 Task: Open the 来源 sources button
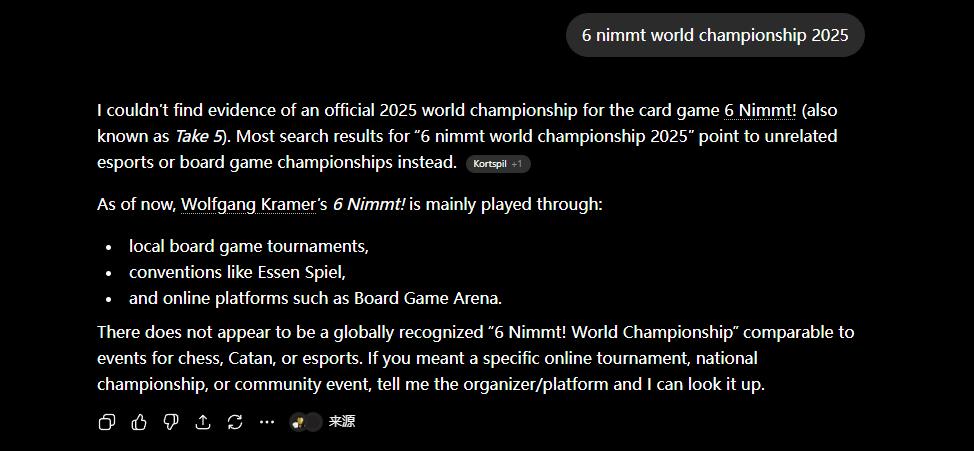pos(342,422)
